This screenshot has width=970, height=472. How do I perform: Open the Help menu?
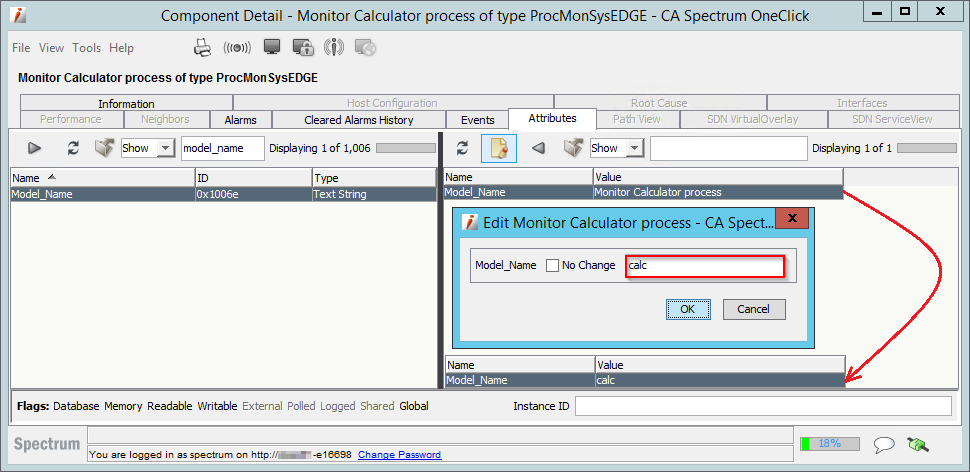[x=121, y=48]
